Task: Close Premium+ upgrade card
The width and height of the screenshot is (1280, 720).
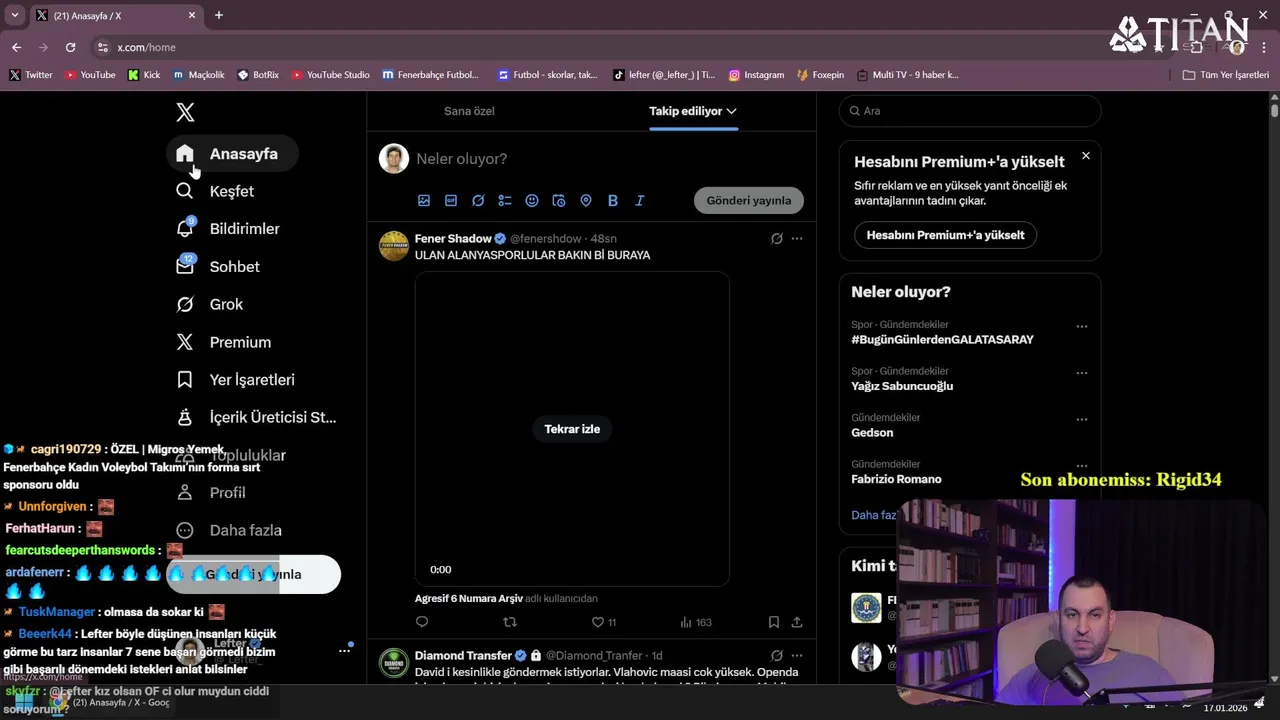Action: click(1086, 156)
